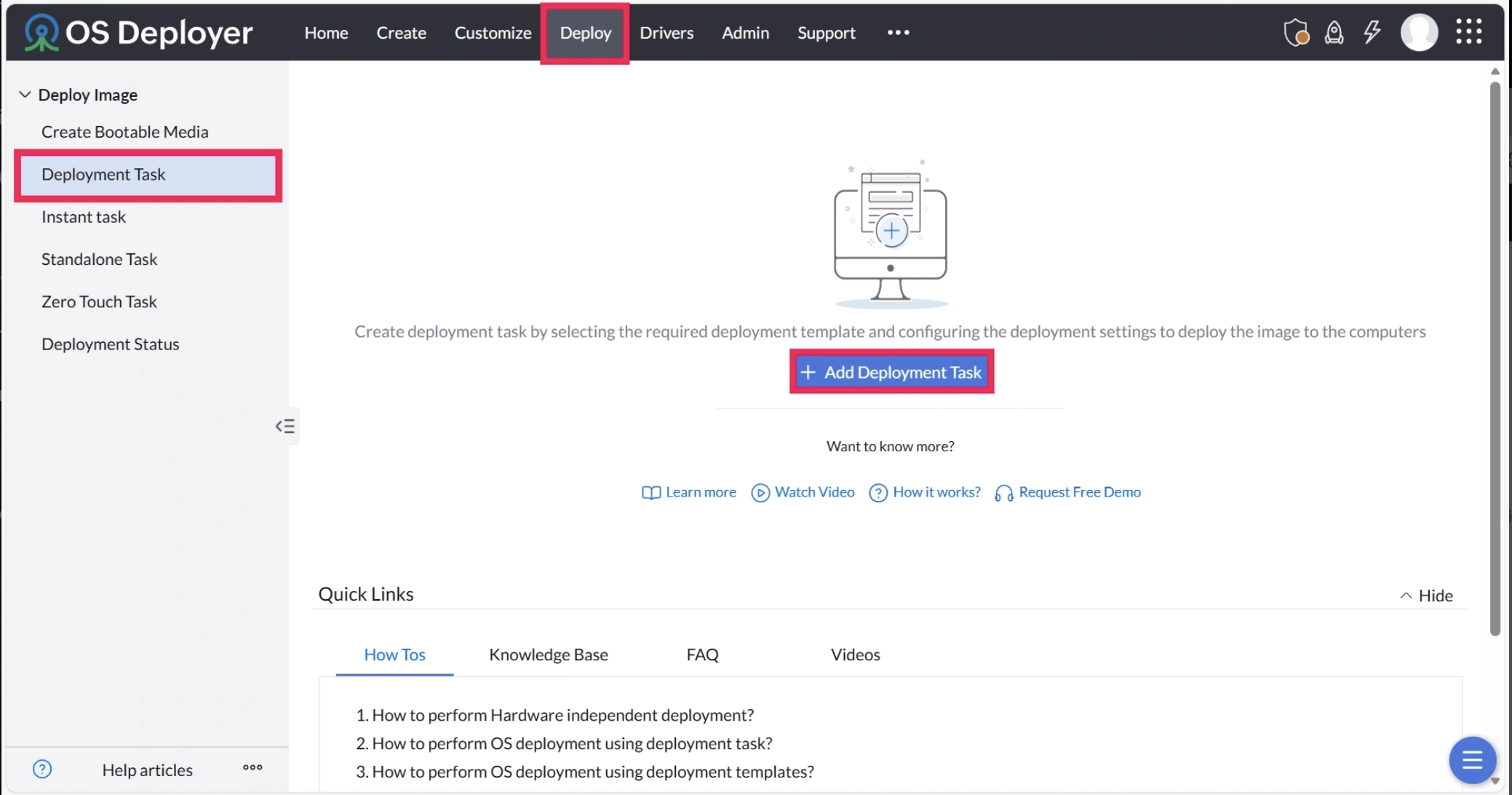Open the user profile avatar
The height and width of the screenshot is (795, 1512).
pos(1419,33)
